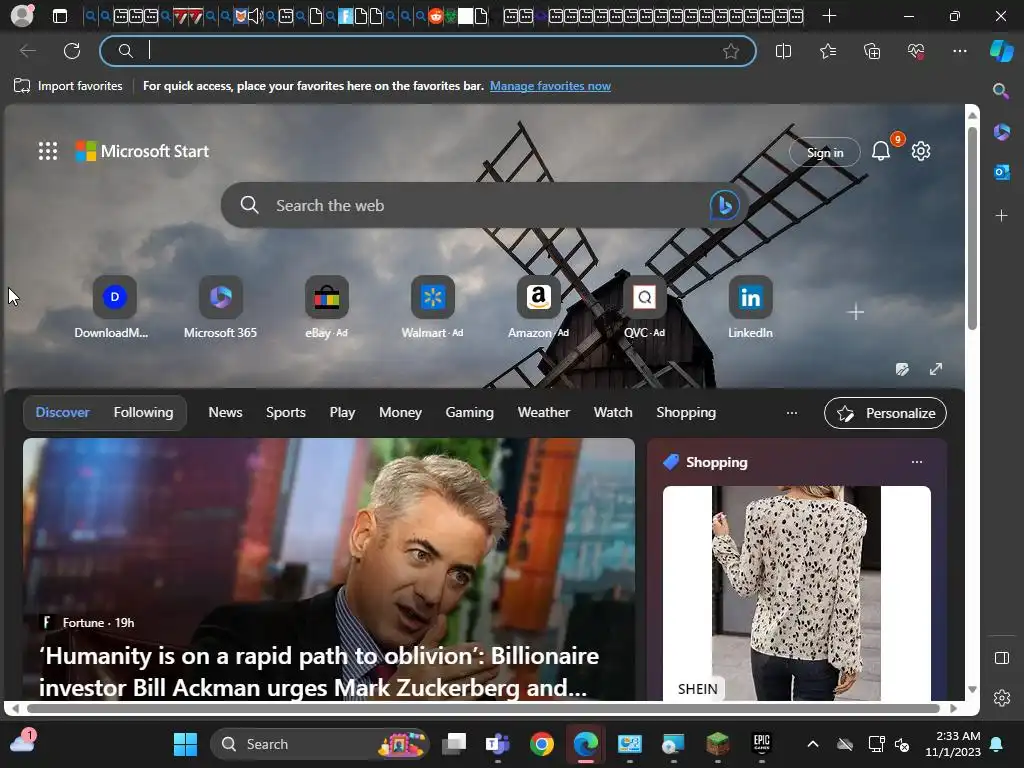Click the browser back arrow
The image size is (1024, 768).
[27, 51]
